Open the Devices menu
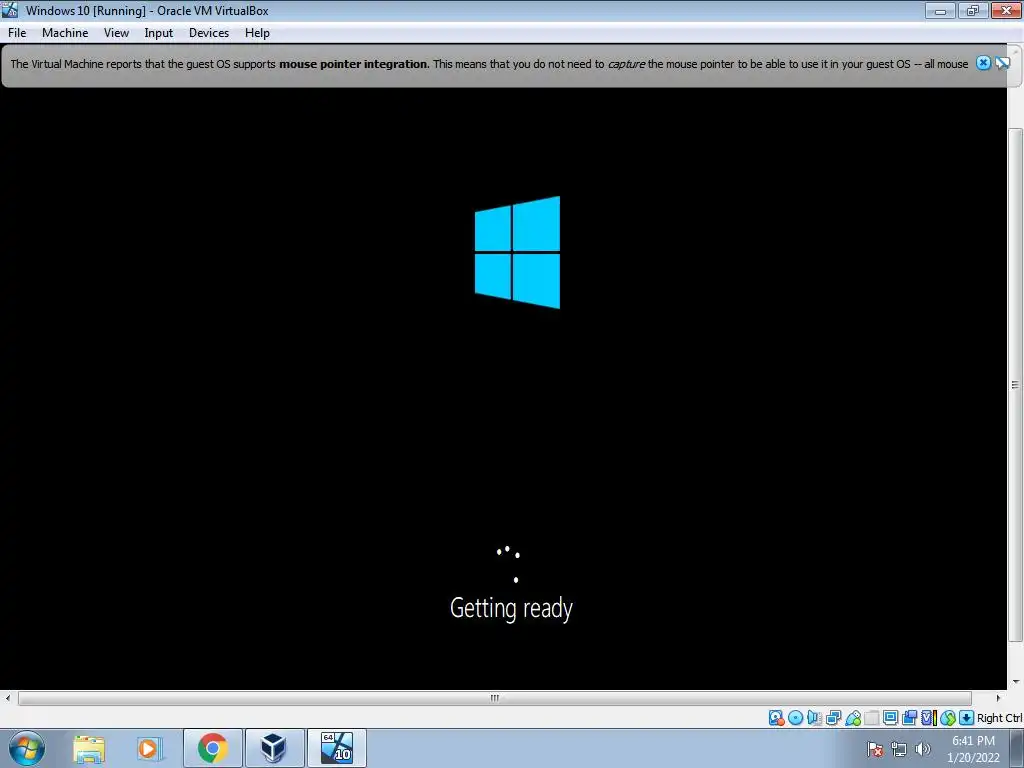 209,33
